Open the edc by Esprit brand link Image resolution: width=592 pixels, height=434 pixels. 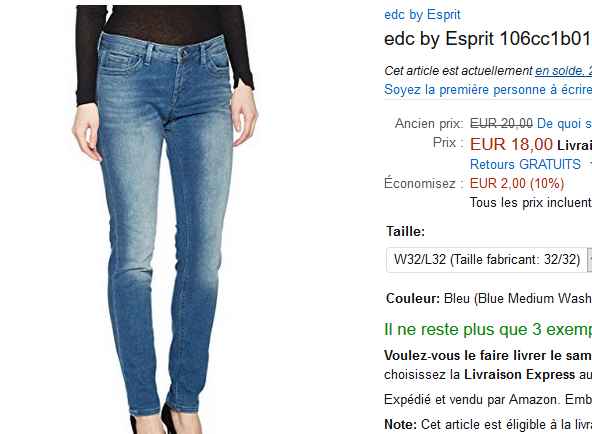point(422,15)
